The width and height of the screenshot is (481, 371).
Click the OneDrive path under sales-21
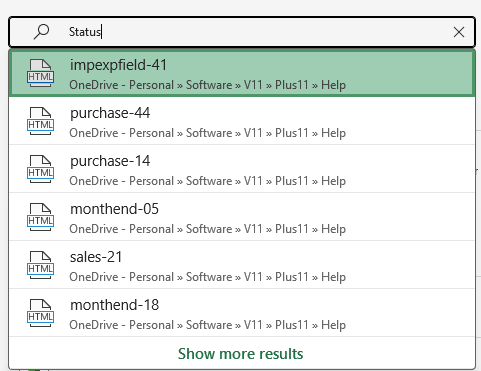[x=207, y=277]
